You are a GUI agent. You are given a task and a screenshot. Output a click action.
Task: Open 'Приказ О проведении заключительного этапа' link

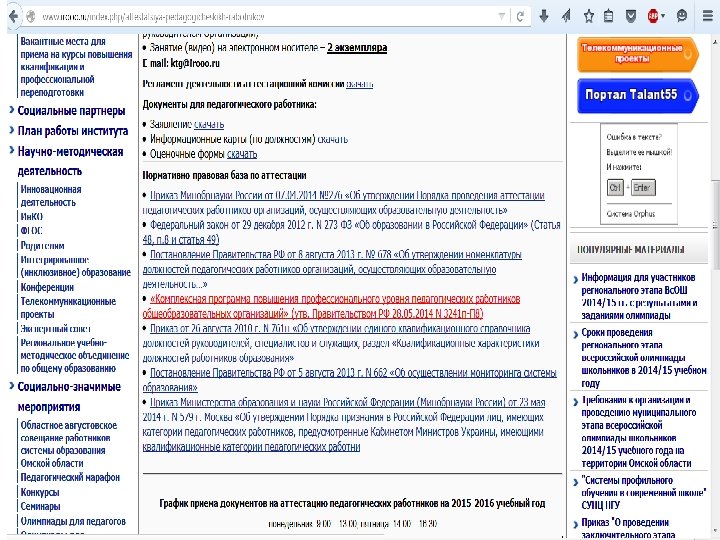coord(628,529)
